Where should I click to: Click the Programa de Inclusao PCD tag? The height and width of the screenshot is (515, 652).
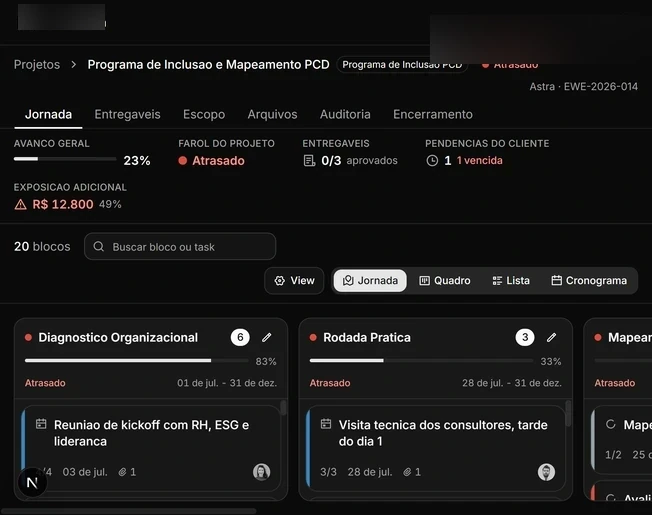click(402, 64)
